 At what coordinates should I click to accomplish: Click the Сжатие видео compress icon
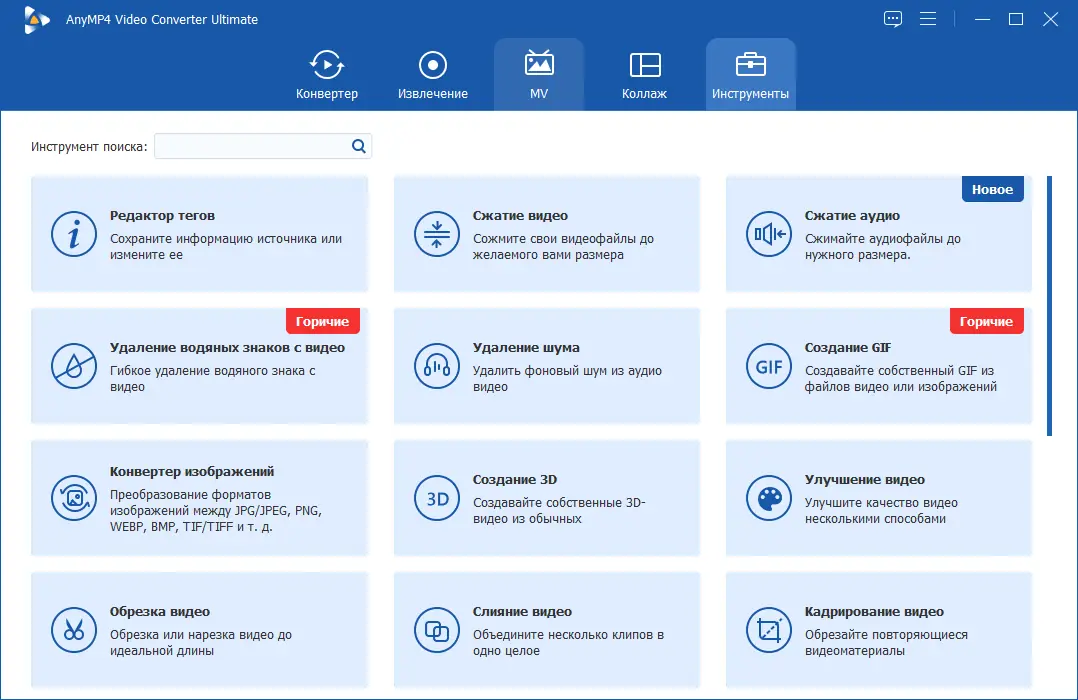(x=437, y=234)
